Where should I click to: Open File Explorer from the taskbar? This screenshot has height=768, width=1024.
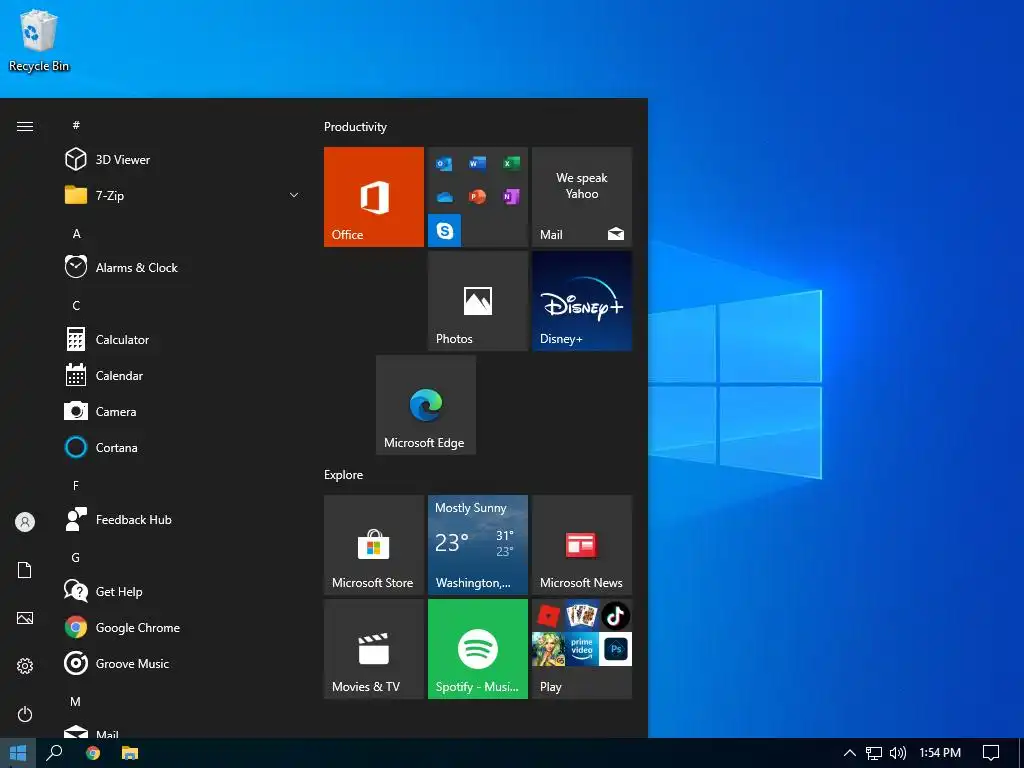[130, 753]
